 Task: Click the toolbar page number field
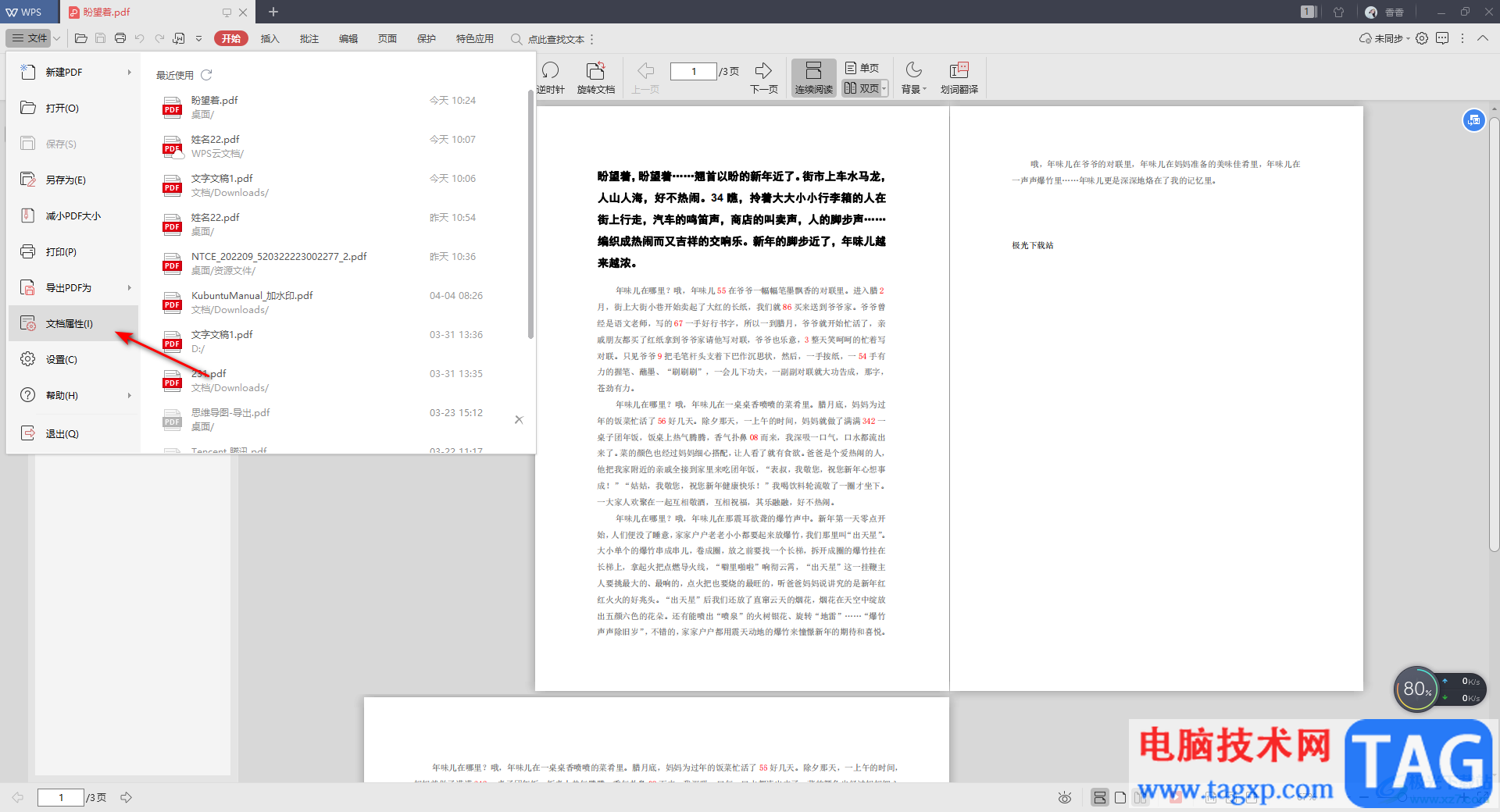[693, 71]
